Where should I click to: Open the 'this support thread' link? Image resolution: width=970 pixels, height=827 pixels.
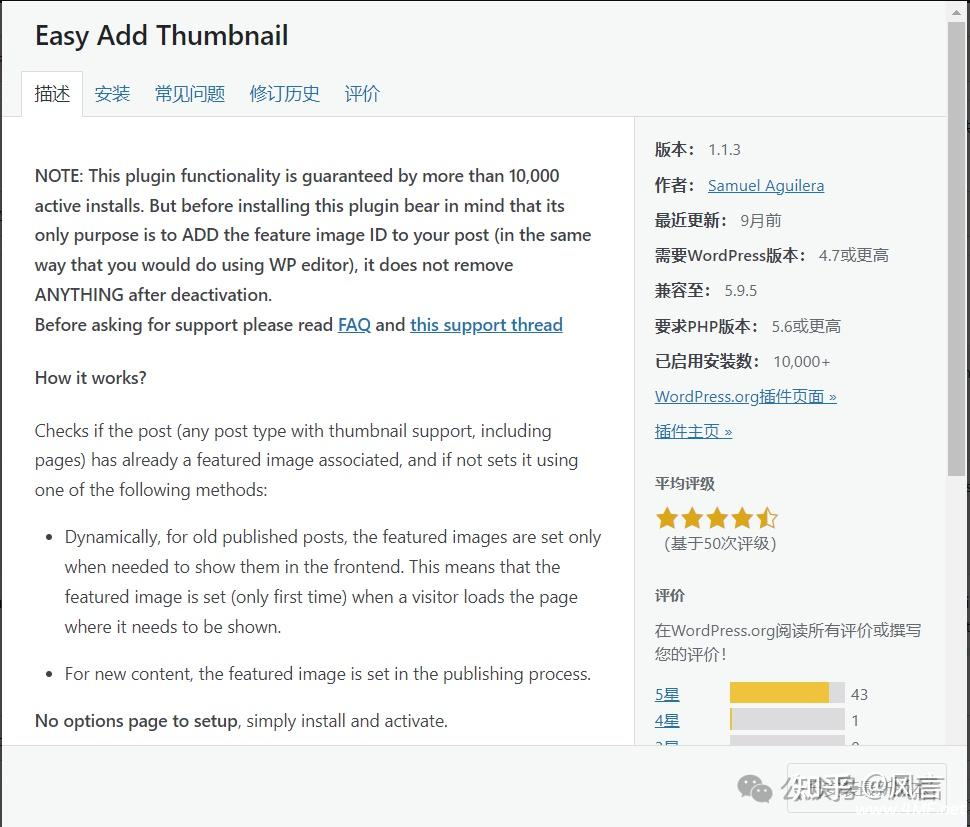click(x=486, y=325)
